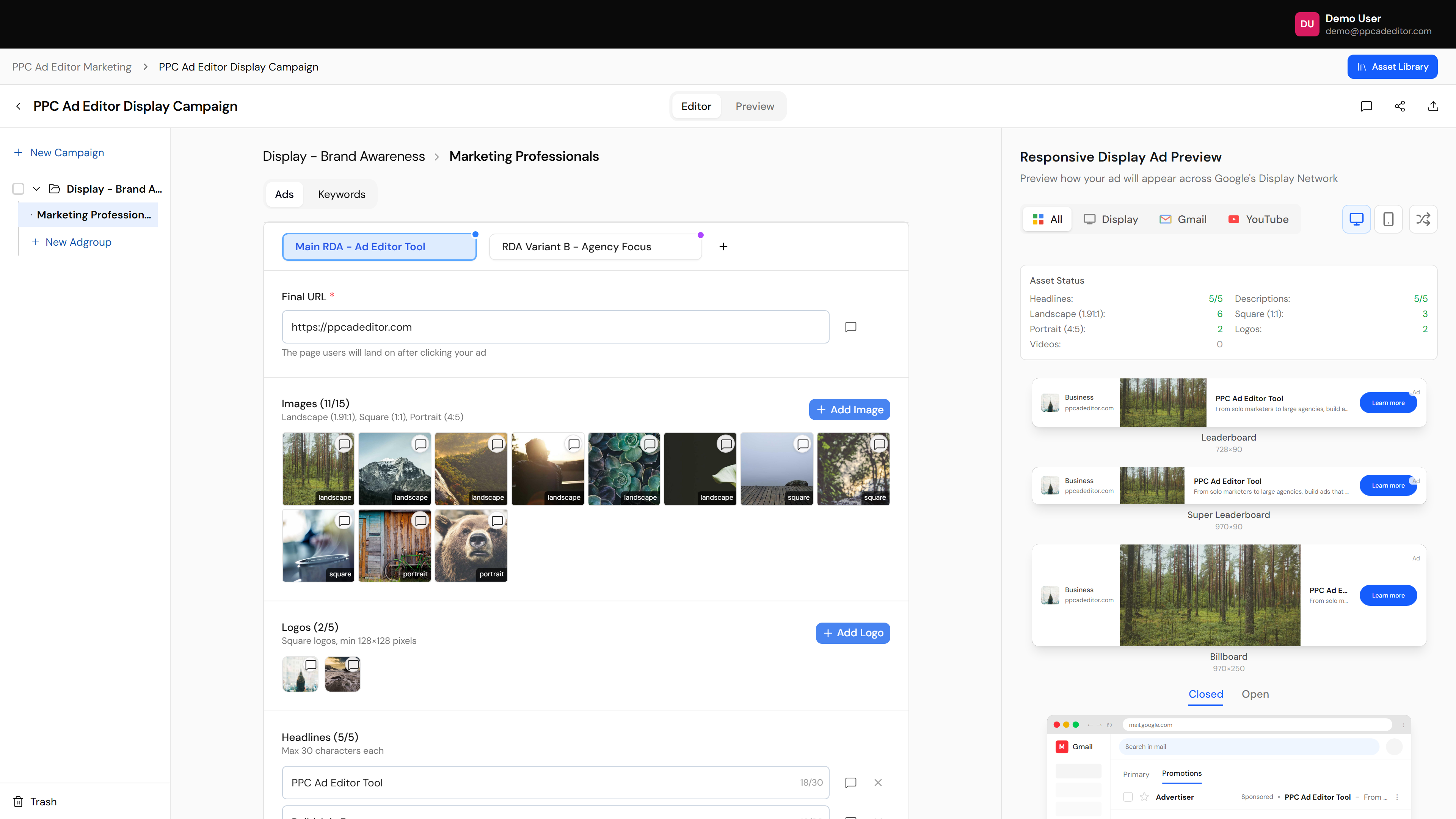This screenshot has width=1456, height=819.
Task: Click Add Image button
Action: 849,410
